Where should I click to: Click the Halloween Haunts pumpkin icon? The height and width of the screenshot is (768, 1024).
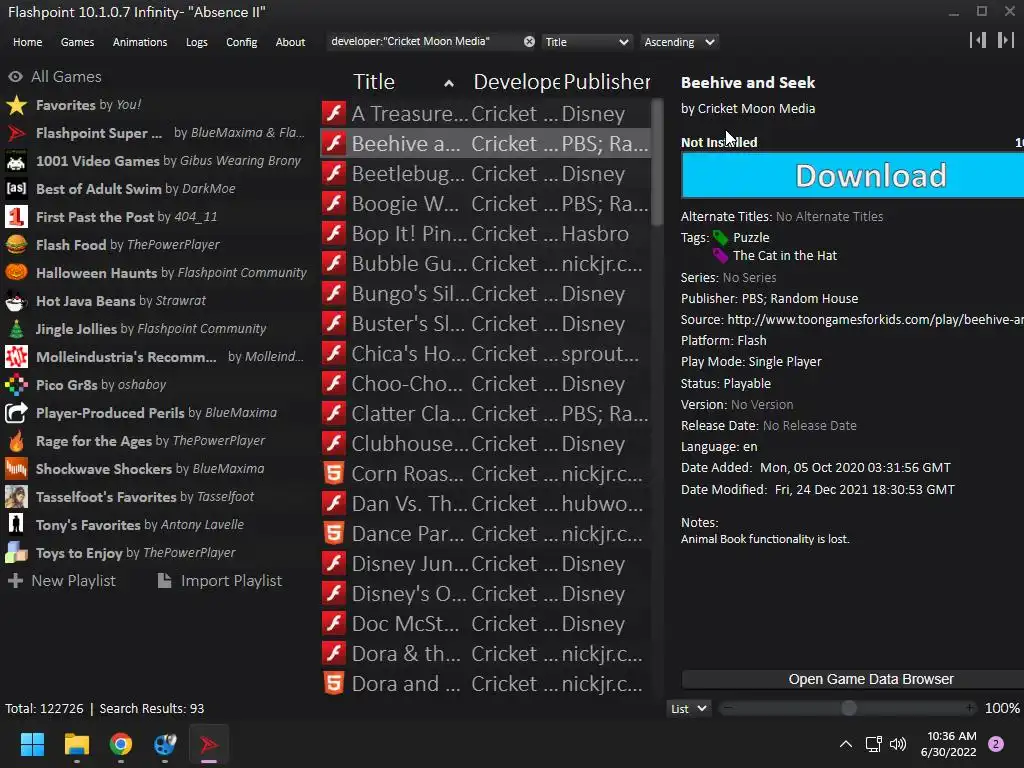coord(16,272)
